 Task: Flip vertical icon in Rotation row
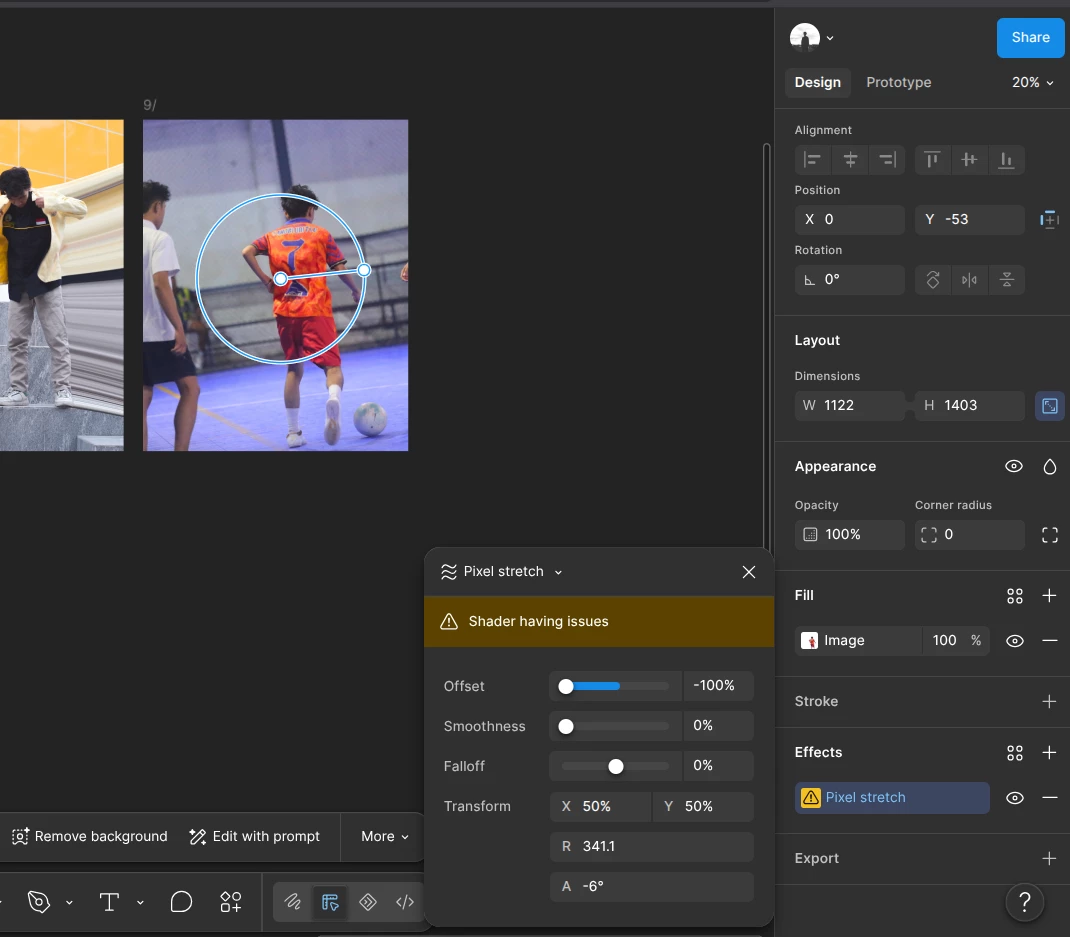click(1007, 280)
